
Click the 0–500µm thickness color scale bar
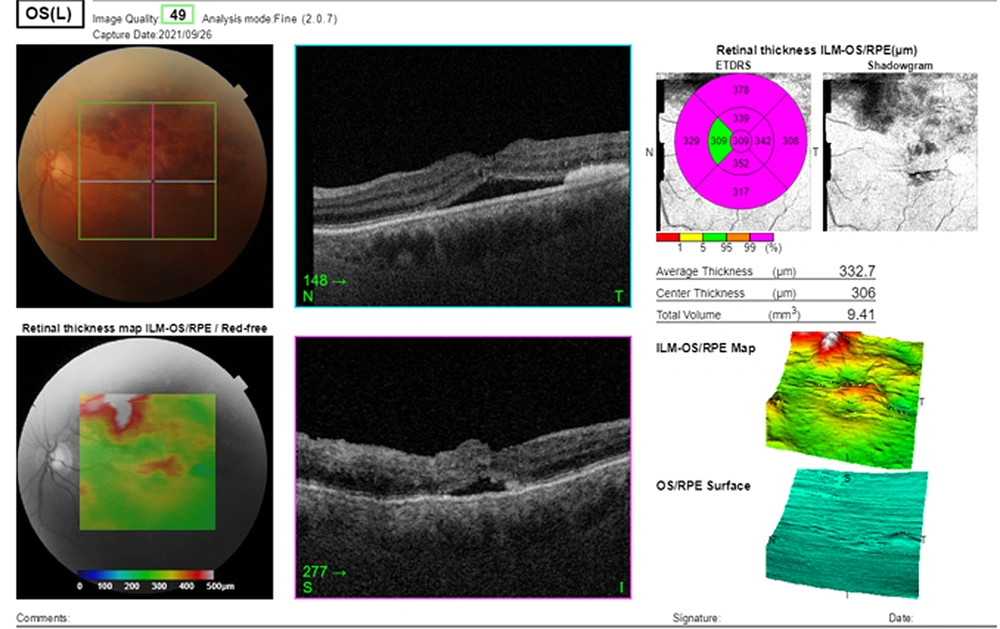(x=145, y=574)
